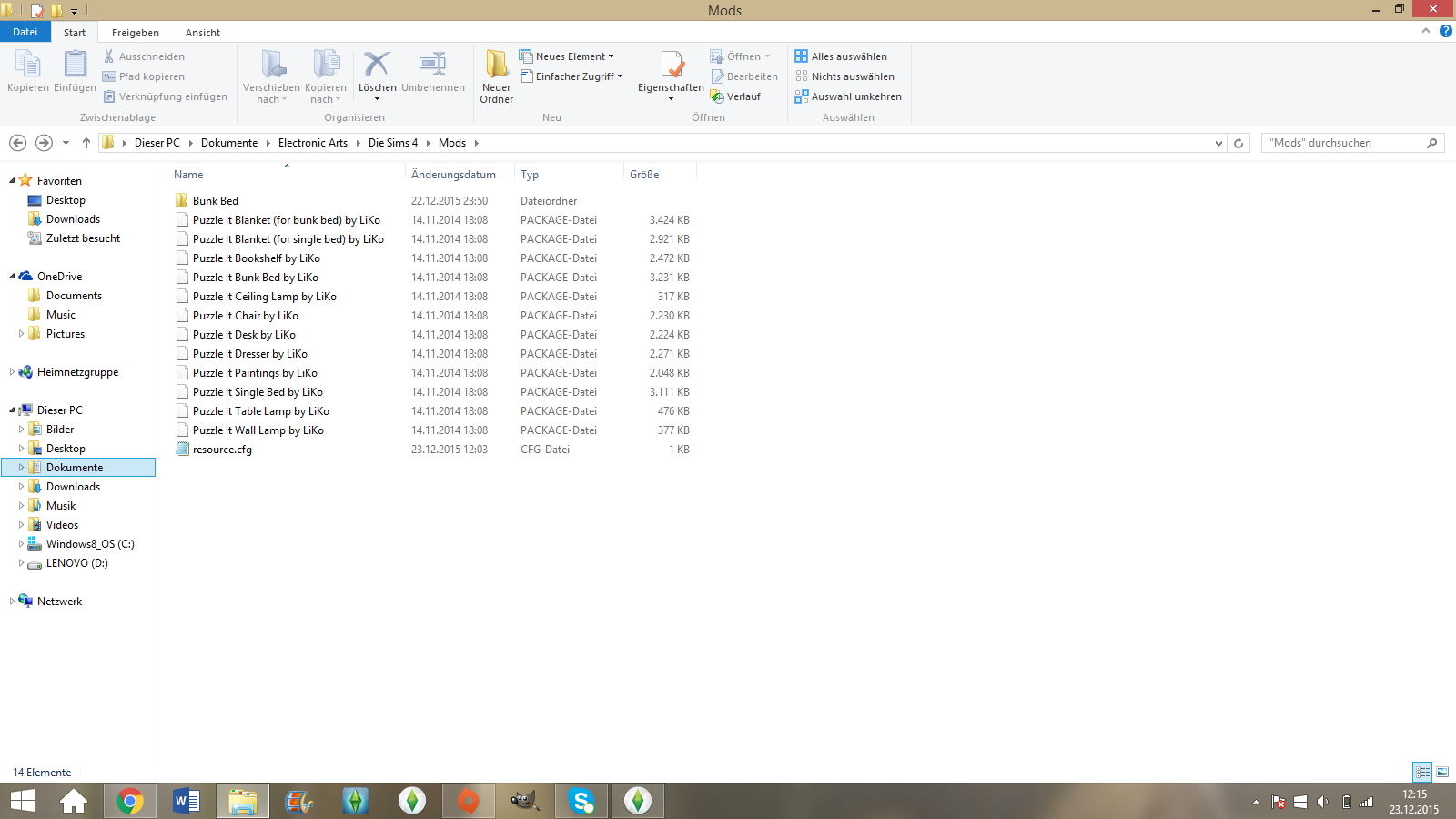
Task: Go up one folder with up arrow
Action: [x=86, y=143]
